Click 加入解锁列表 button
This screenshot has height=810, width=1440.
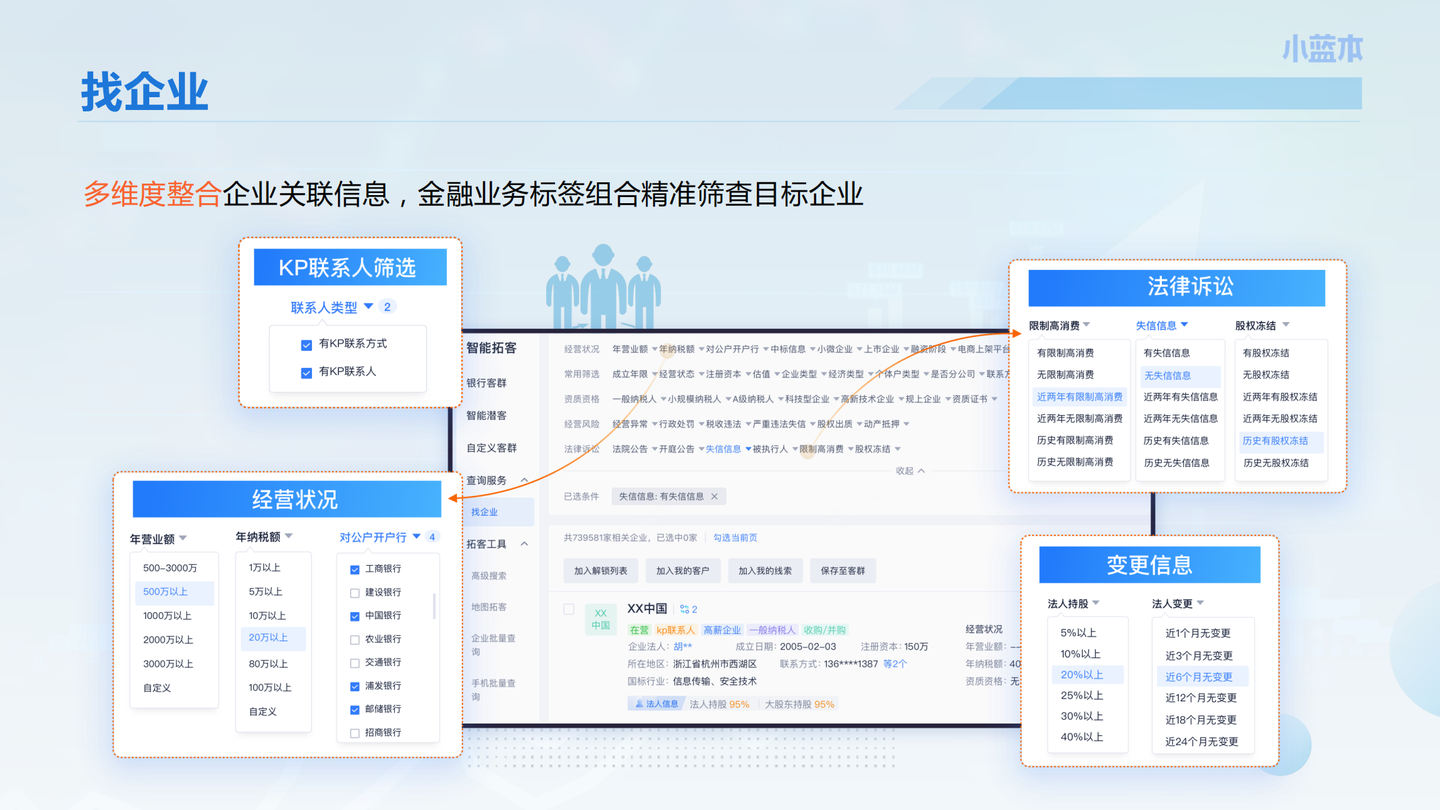point(601,571)
